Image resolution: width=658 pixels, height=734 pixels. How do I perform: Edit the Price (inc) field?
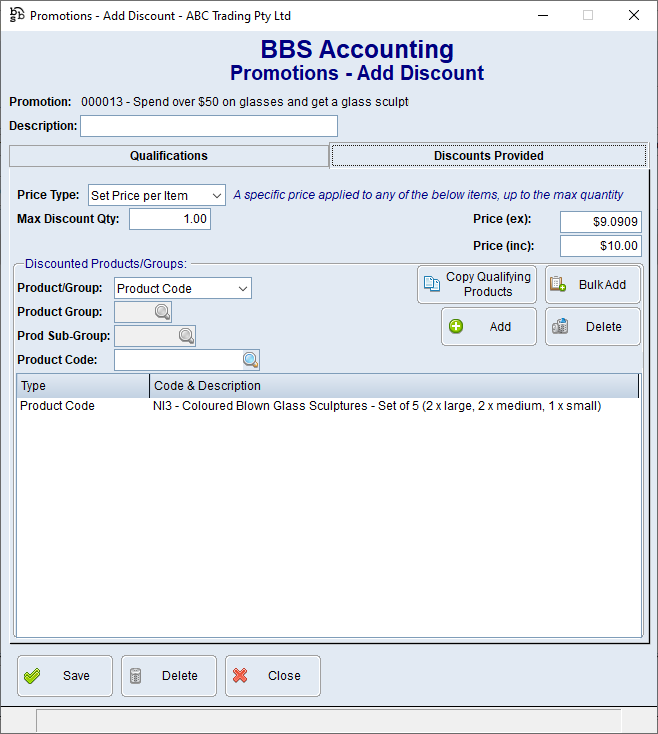tap(600, 246)
